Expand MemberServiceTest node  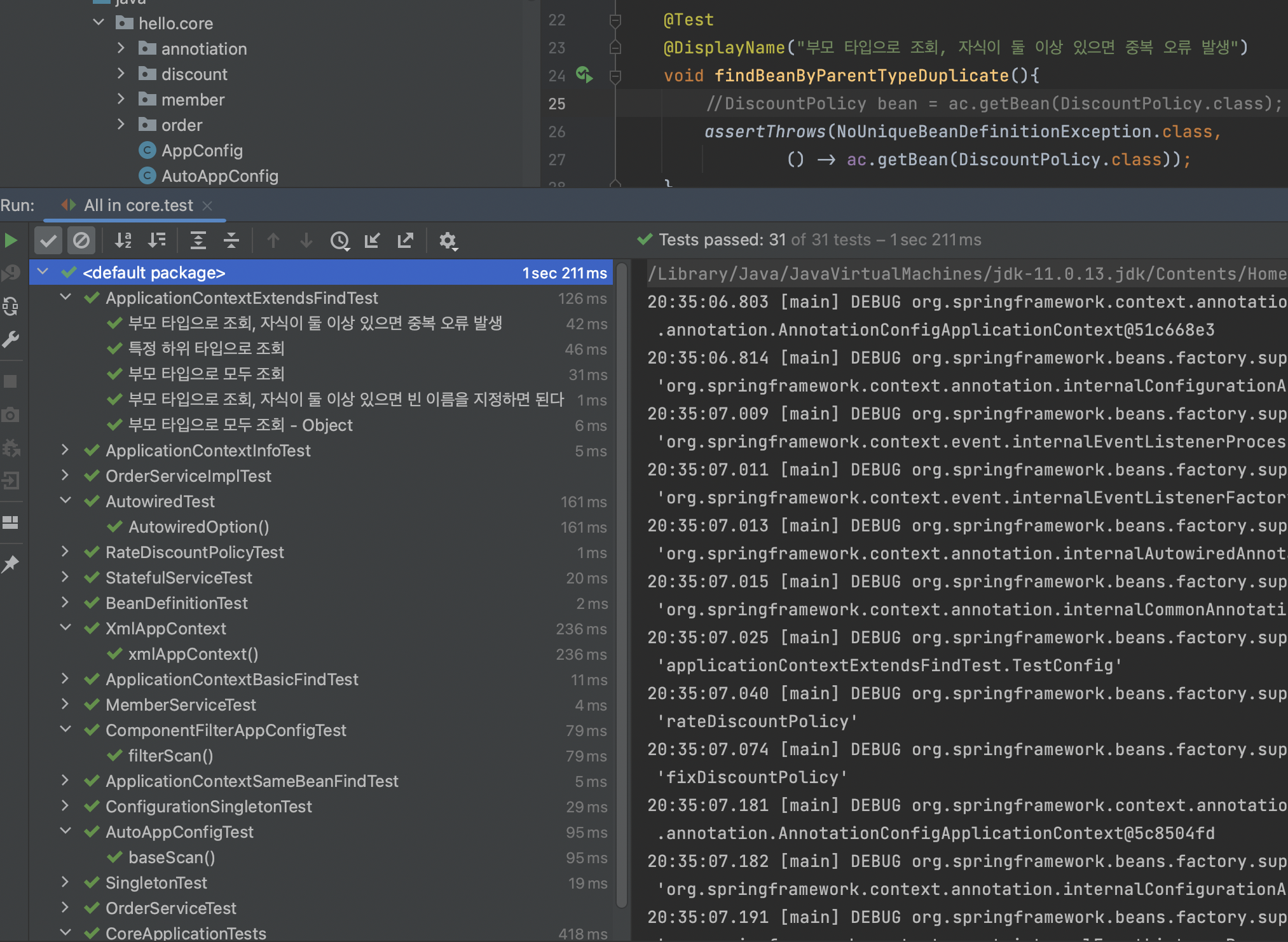[65, 704]
